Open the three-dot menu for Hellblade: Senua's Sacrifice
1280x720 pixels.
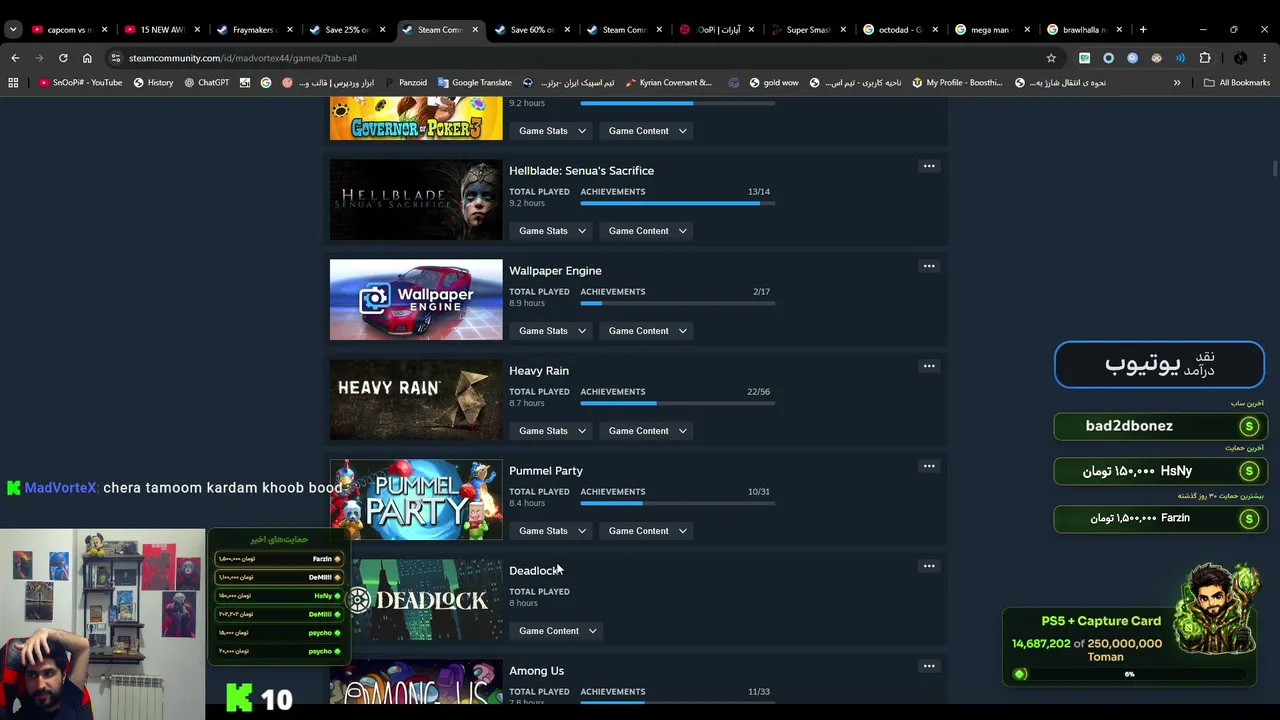coord(929,166)
